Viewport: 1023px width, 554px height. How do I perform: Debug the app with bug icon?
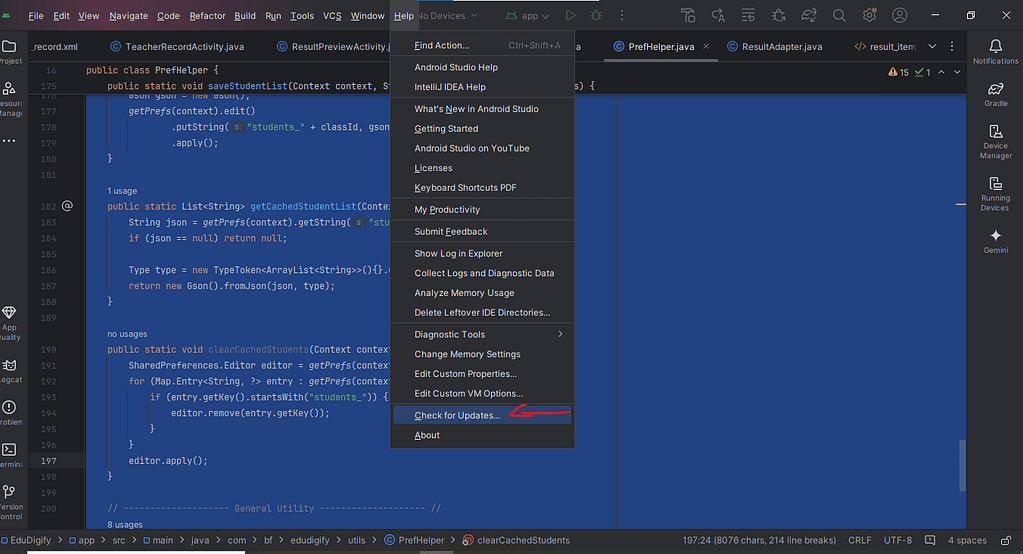point(596,15)
